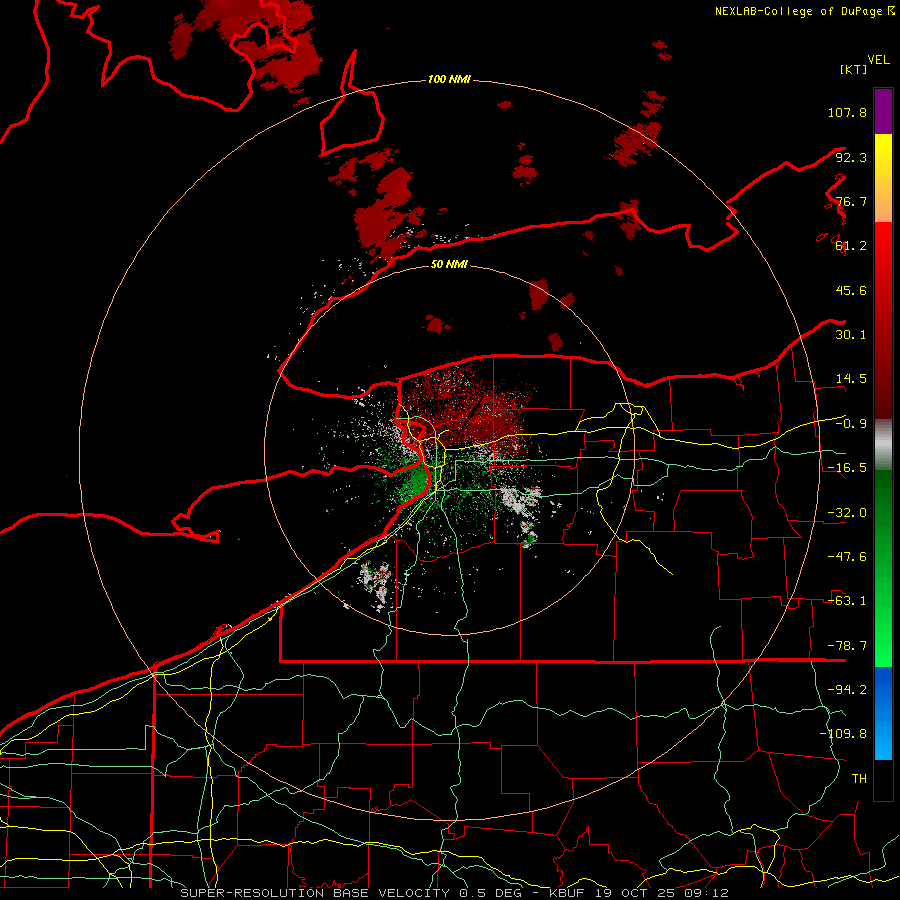Pick the blue segment of the color bar
Screen dimensions: 900x900
(883, 713)
